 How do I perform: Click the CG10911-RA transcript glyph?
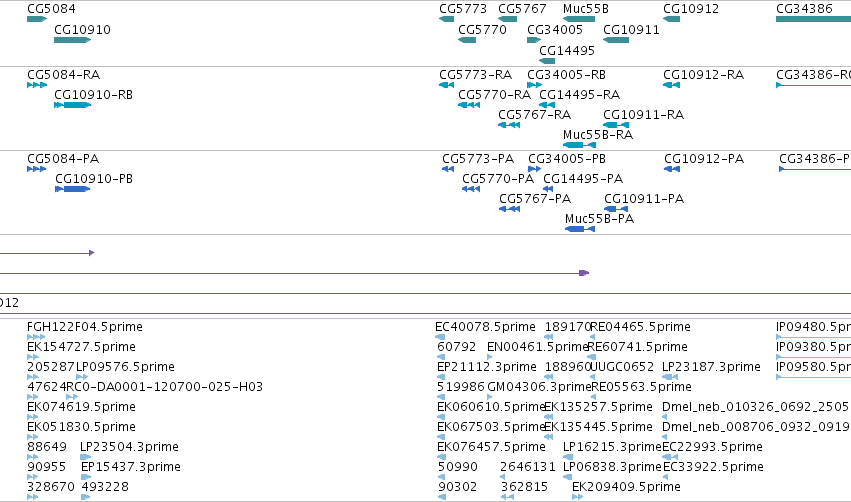pos(616,125)
